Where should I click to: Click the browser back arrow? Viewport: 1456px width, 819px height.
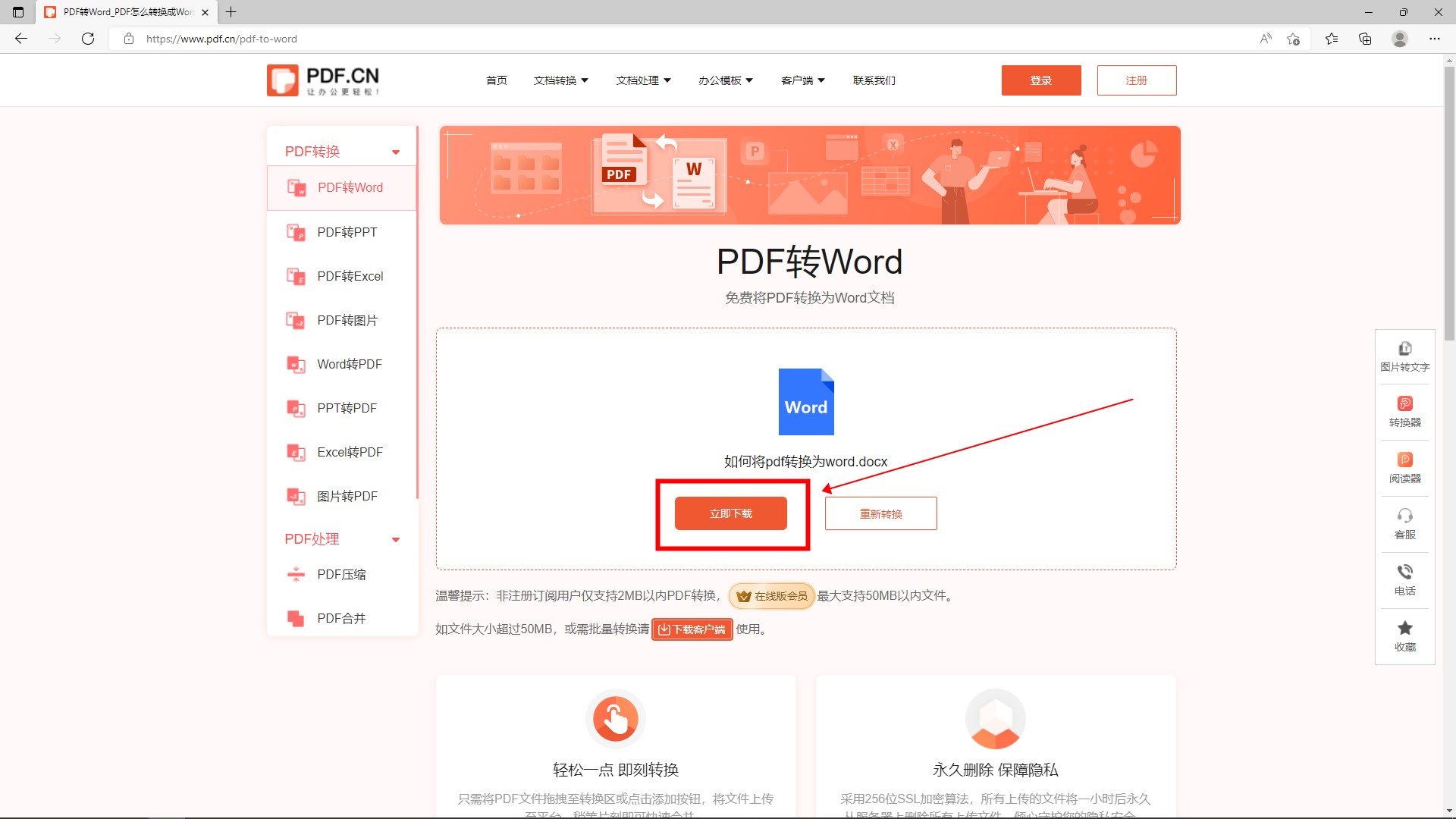coord(21,39)
